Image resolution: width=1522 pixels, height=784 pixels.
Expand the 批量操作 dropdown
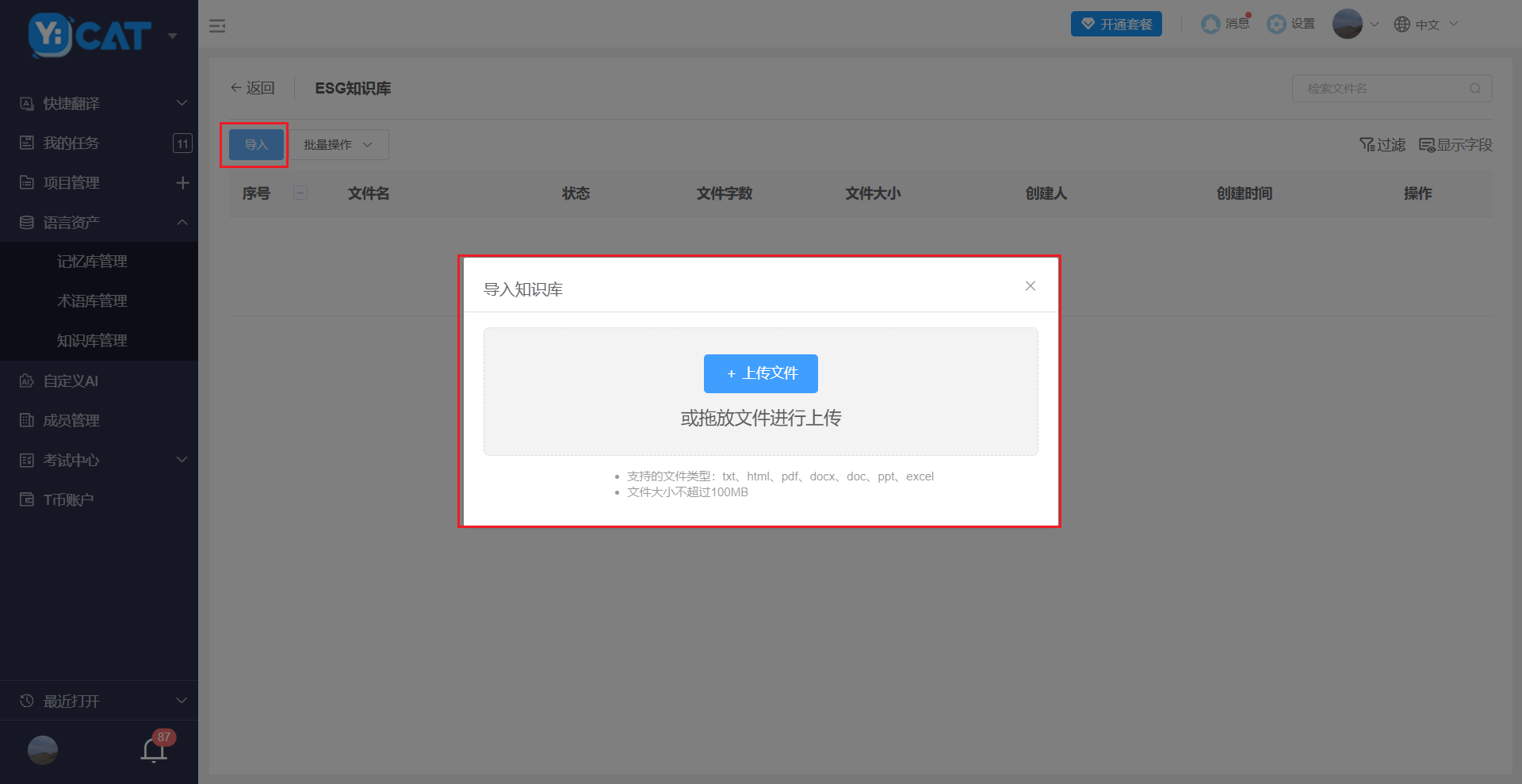338,145
